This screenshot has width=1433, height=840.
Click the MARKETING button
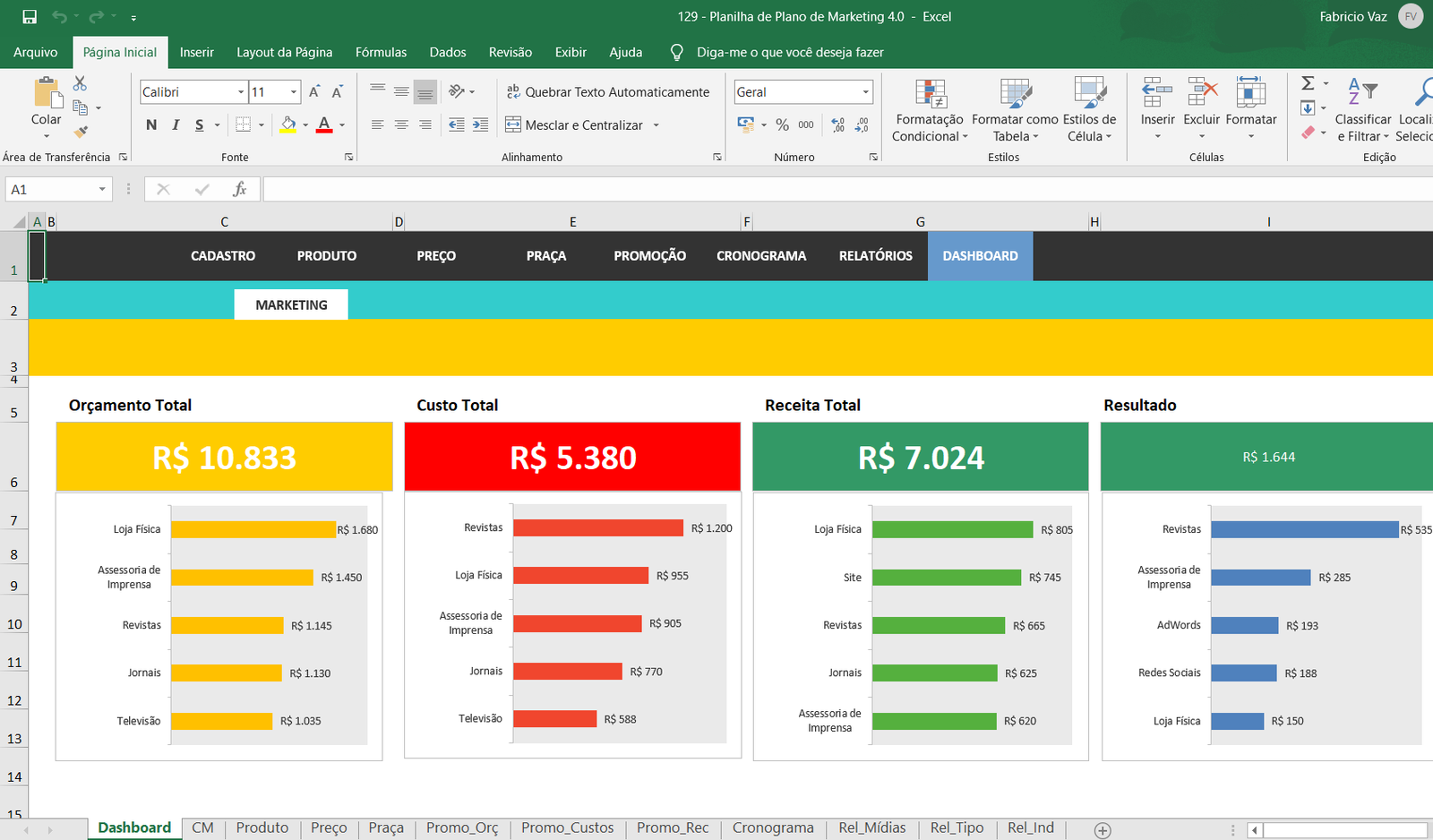point(291,304)
